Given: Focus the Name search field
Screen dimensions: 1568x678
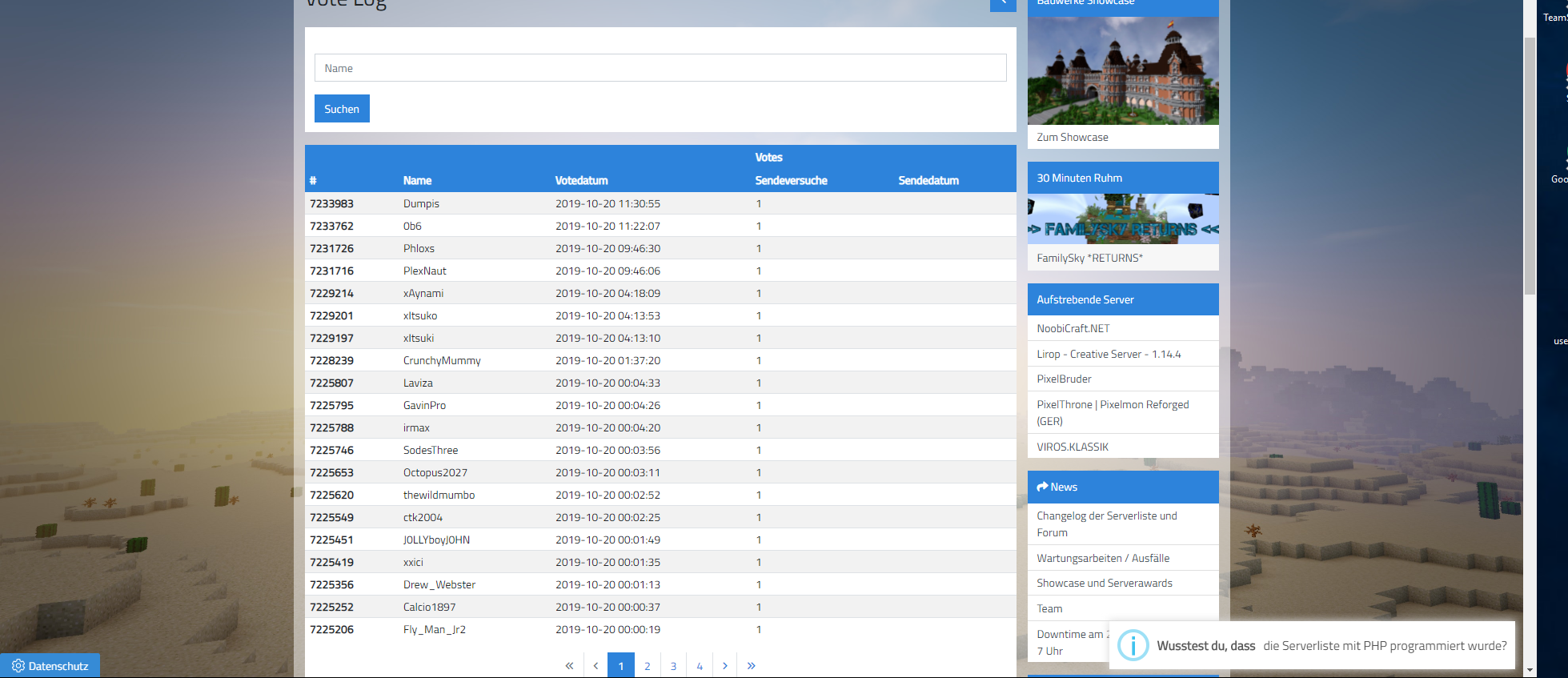Looking at the screenshot, I should [660, 68].
